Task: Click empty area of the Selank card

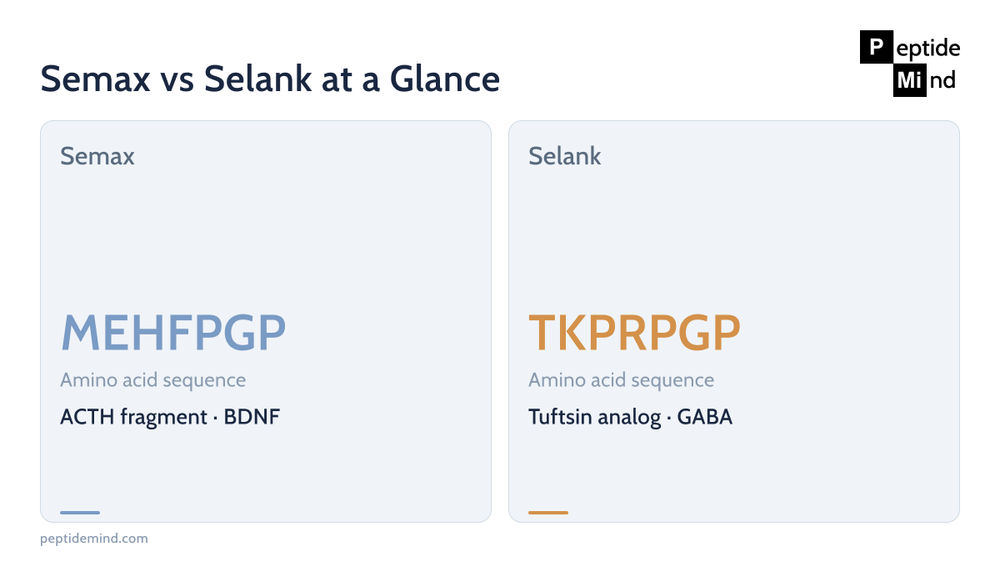Action: tap(733, 236)
